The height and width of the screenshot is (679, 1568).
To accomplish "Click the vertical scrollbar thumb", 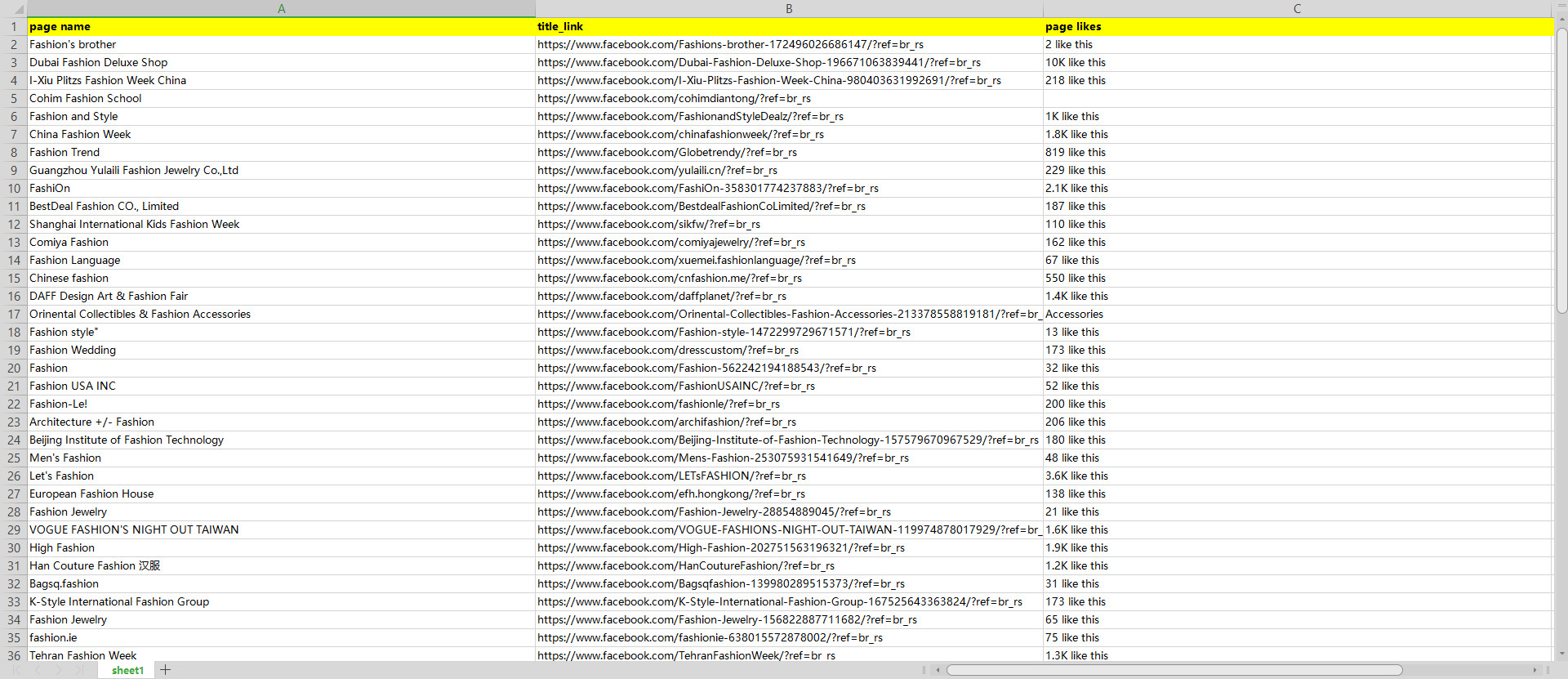I will coord(1561,171).
